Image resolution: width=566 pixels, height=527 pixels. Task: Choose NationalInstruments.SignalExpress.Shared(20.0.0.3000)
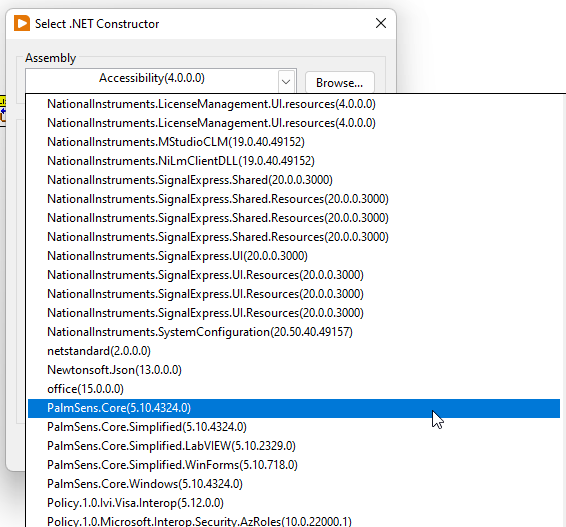pyautogui.click(x=294, y=180)
